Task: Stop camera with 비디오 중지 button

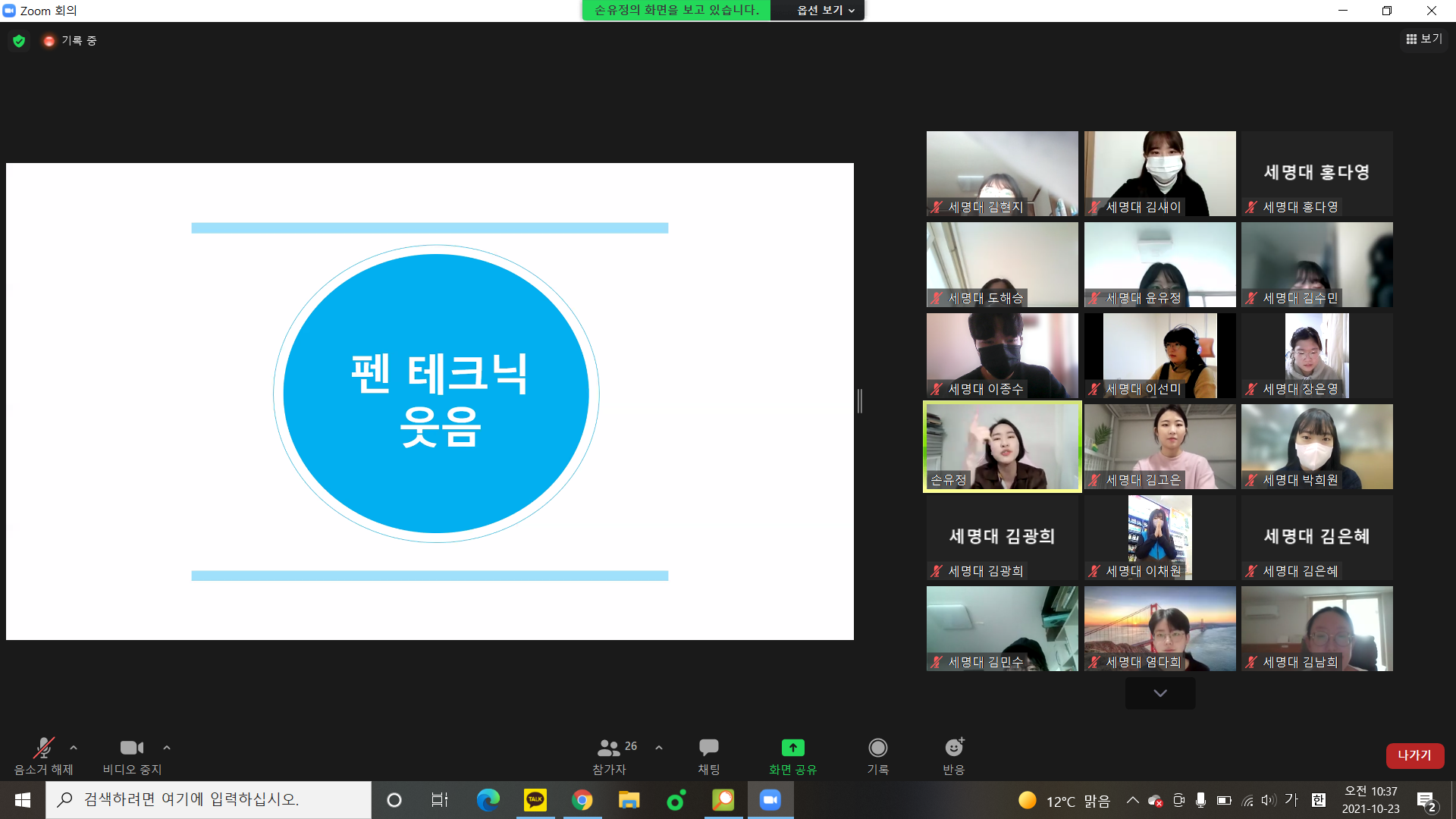Action: tap(132, 756)
